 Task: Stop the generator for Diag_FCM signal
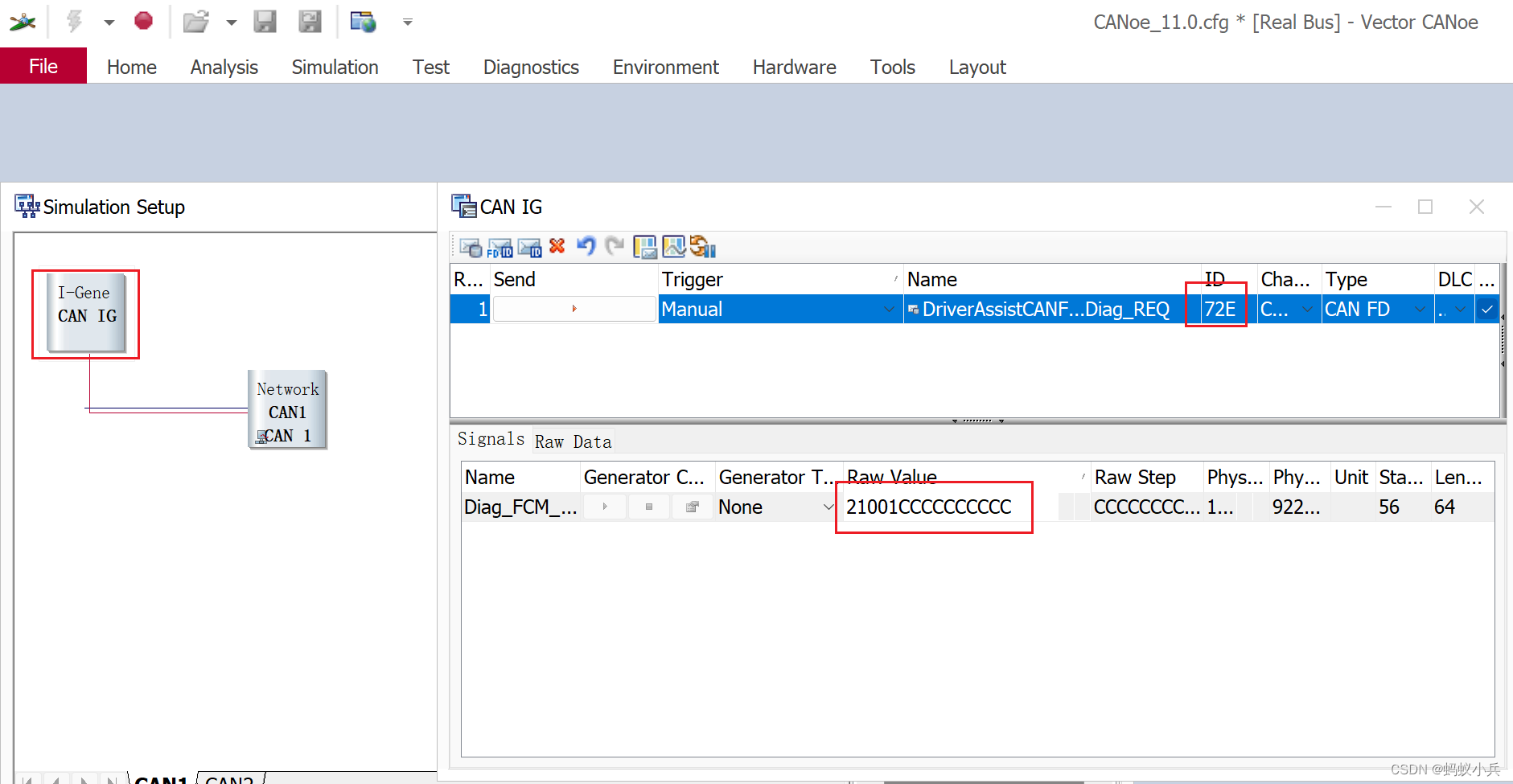pos(649,507)
